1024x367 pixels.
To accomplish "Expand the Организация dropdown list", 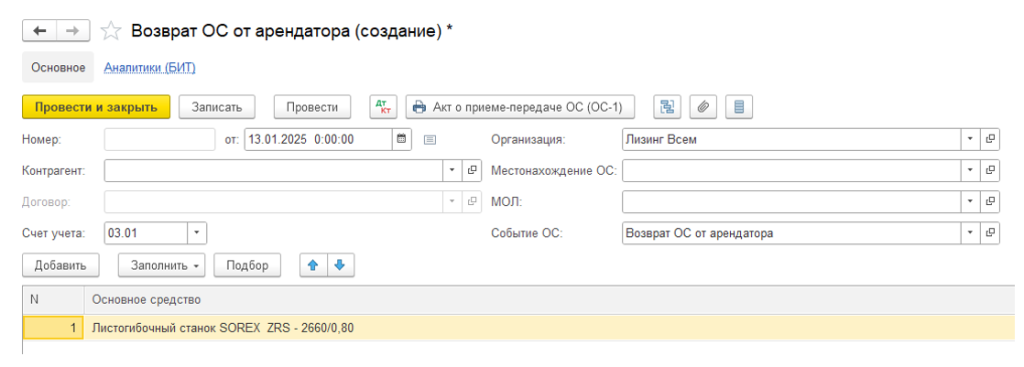I will 970,139.
